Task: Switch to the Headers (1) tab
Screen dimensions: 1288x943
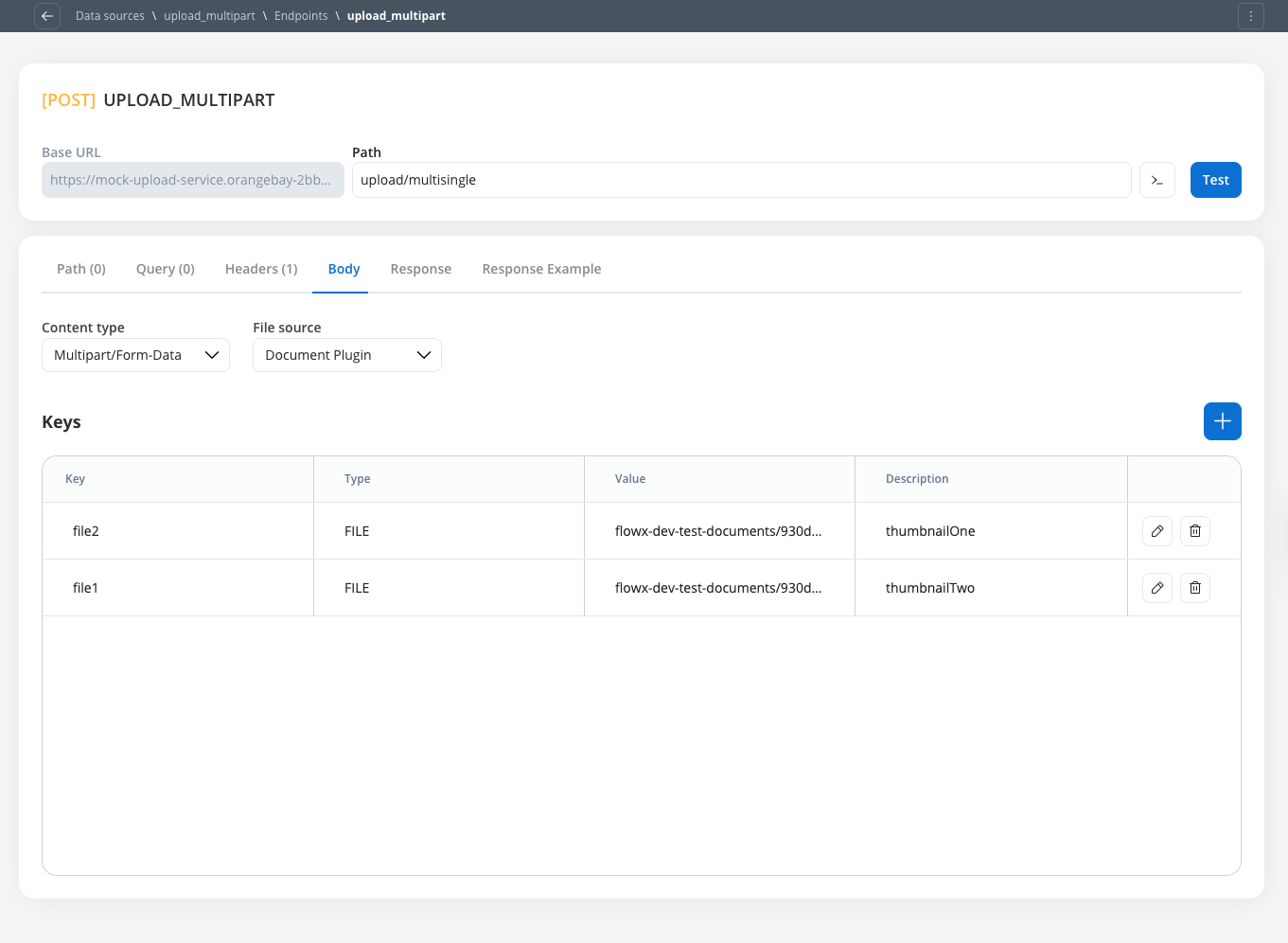Action: click(x=261, y=269)
